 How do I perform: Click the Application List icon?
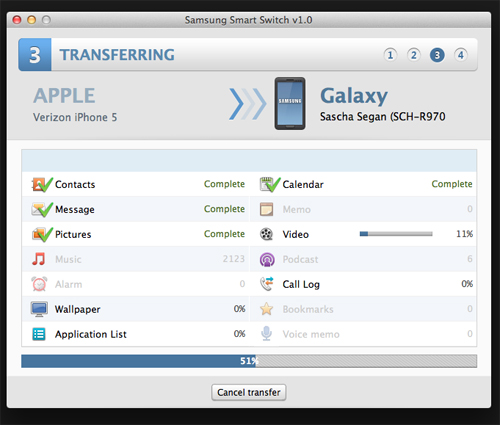tap(39, 334)
